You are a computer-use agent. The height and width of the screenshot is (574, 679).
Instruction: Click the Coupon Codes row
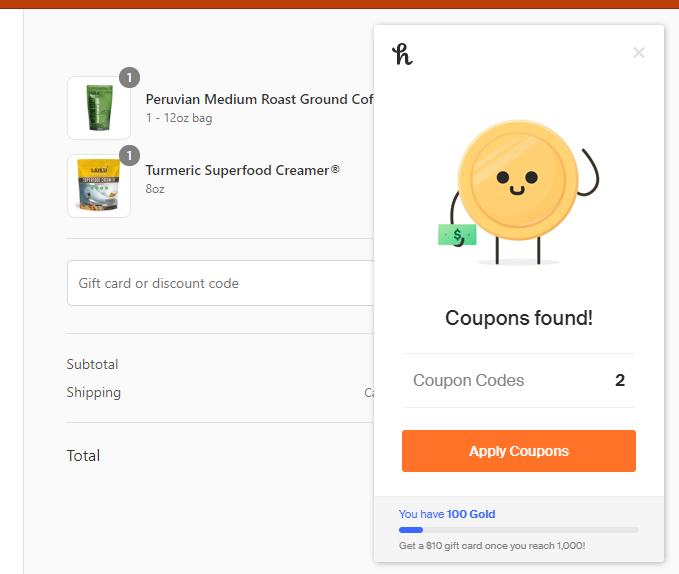[x=519, y=380]
